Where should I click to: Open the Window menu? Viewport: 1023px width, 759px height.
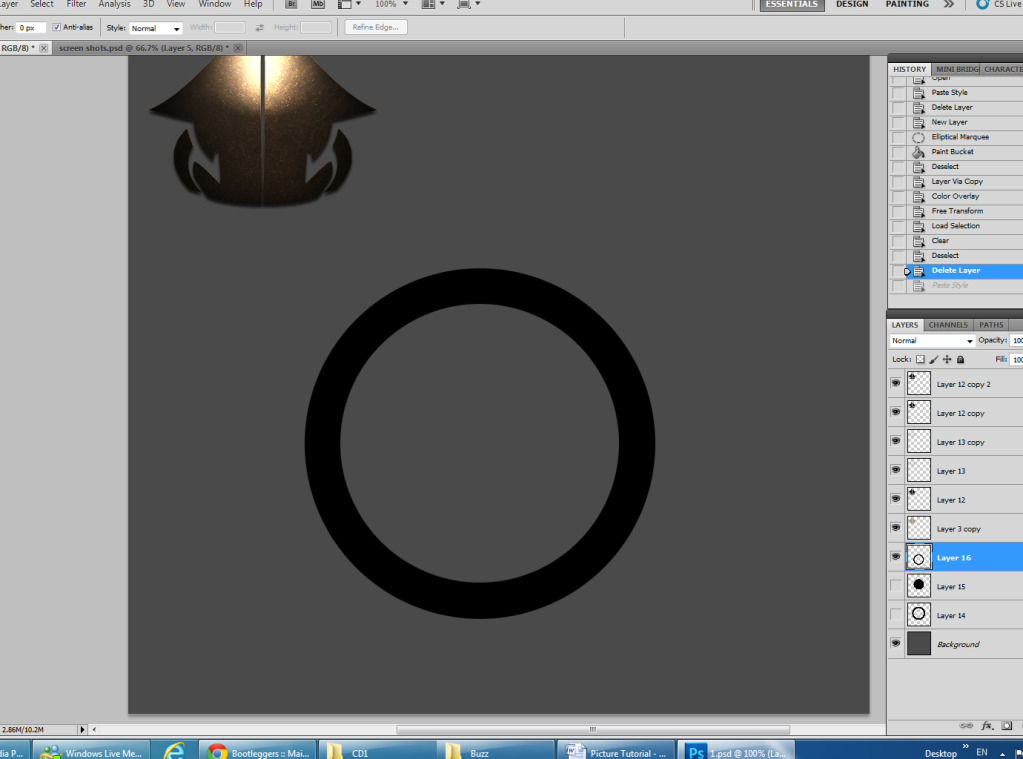(x=215, y=4)
